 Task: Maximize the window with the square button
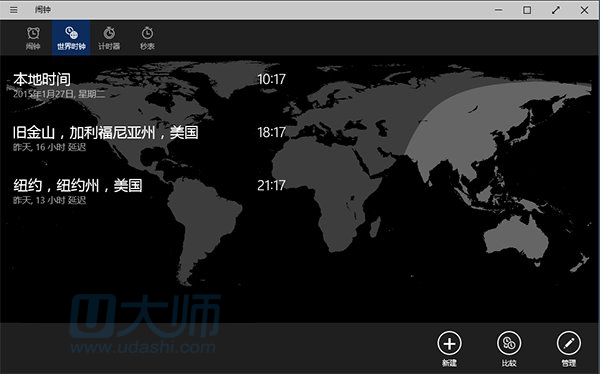pyautogui.click(x=527, y=10)
